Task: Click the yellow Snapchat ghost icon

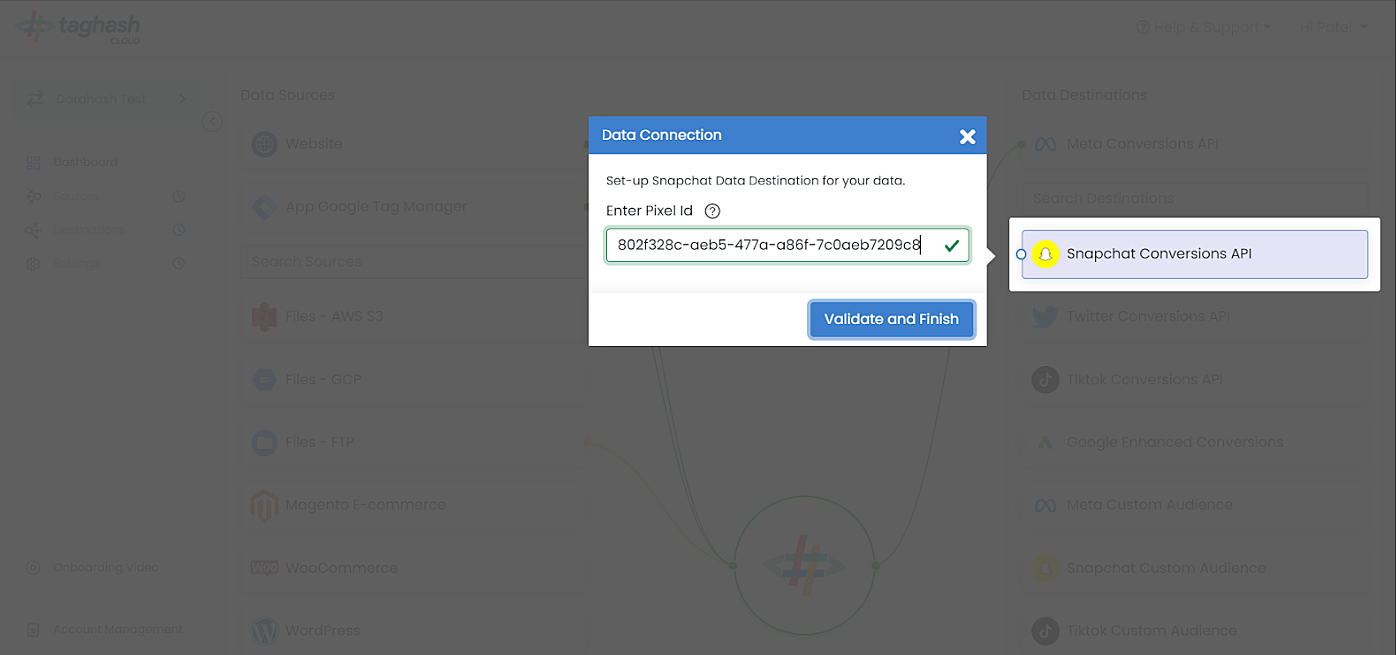Action: click(1045, 254)
